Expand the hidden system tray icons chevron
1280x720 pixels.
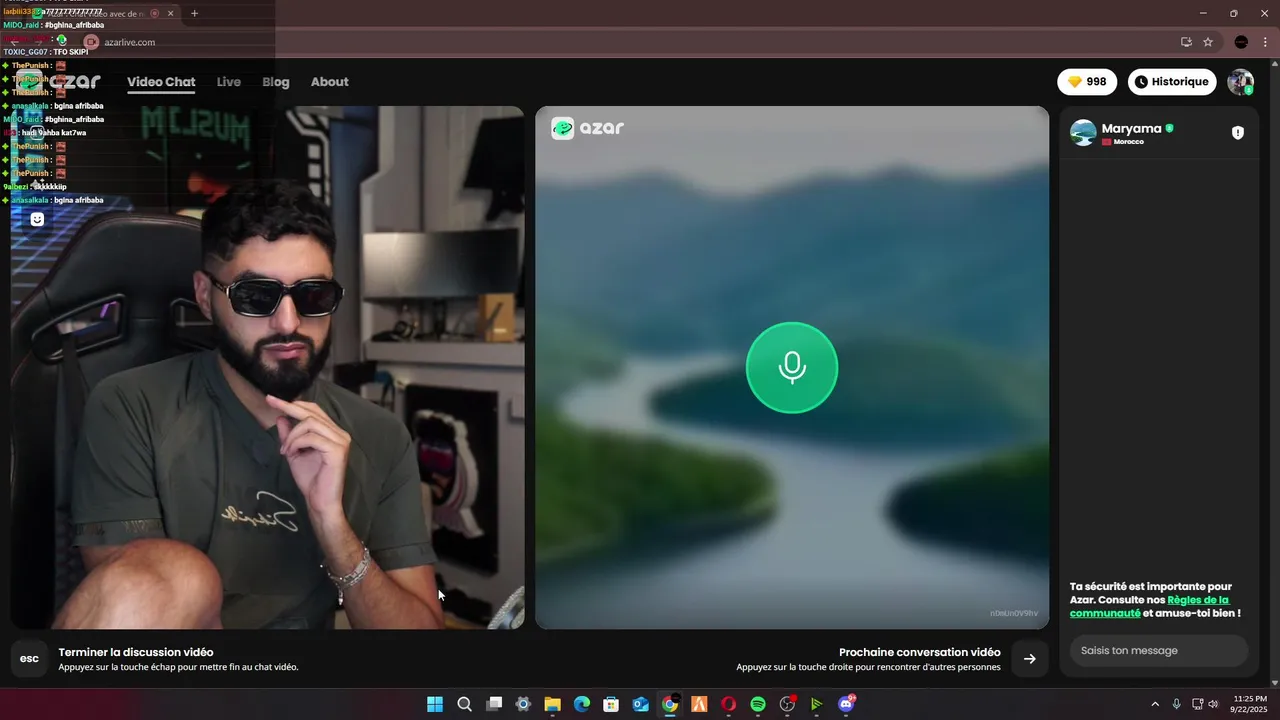(x=1155, y=704)
